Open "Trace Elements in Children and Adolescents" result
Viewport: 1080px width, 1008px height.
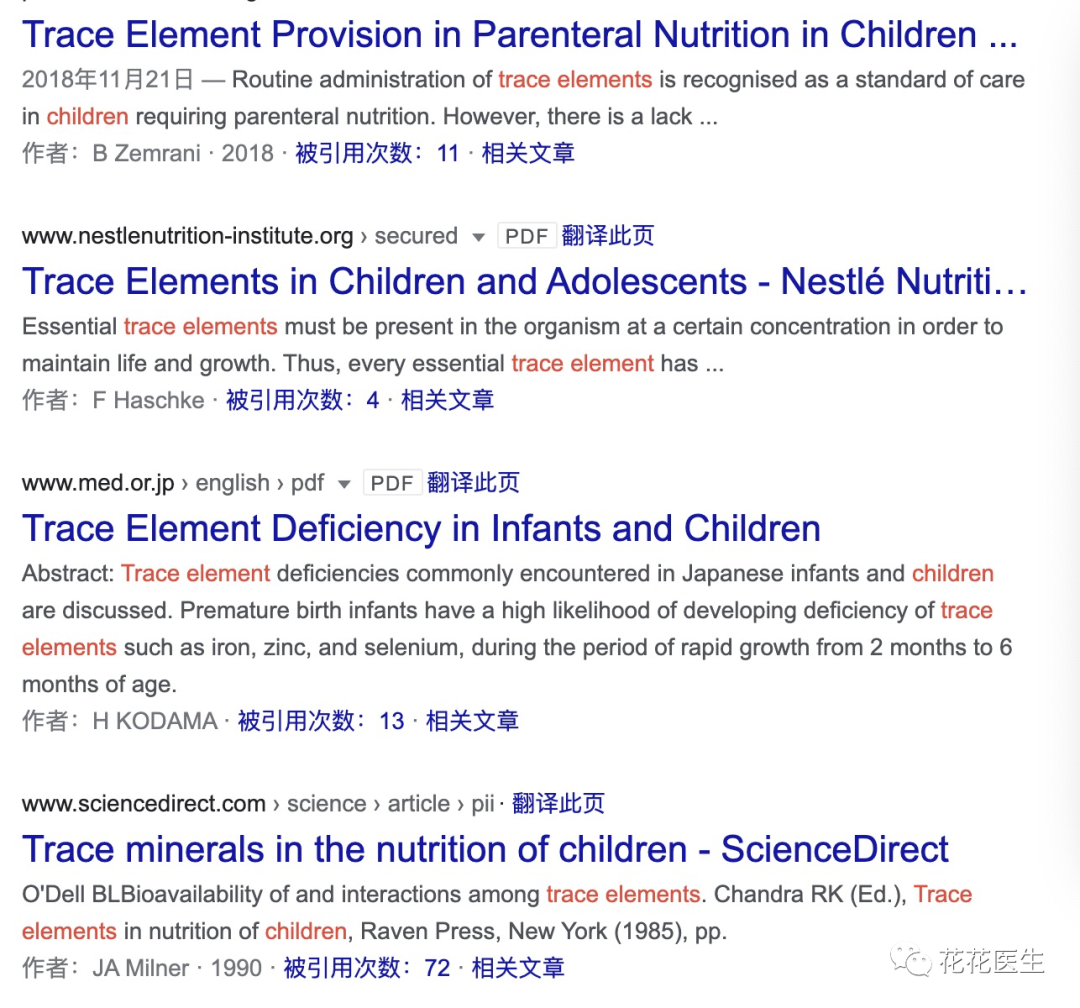click(524, 281)
